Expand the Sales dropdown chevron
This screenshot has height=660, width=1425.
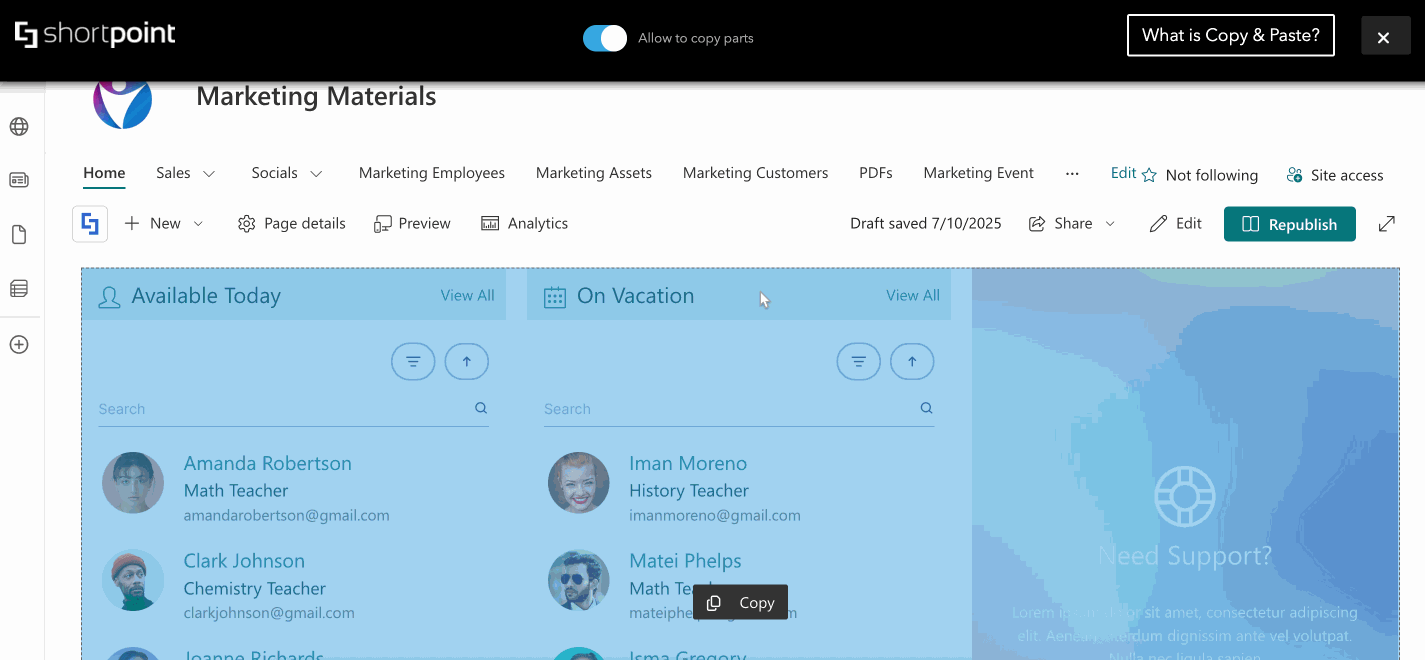209,174
